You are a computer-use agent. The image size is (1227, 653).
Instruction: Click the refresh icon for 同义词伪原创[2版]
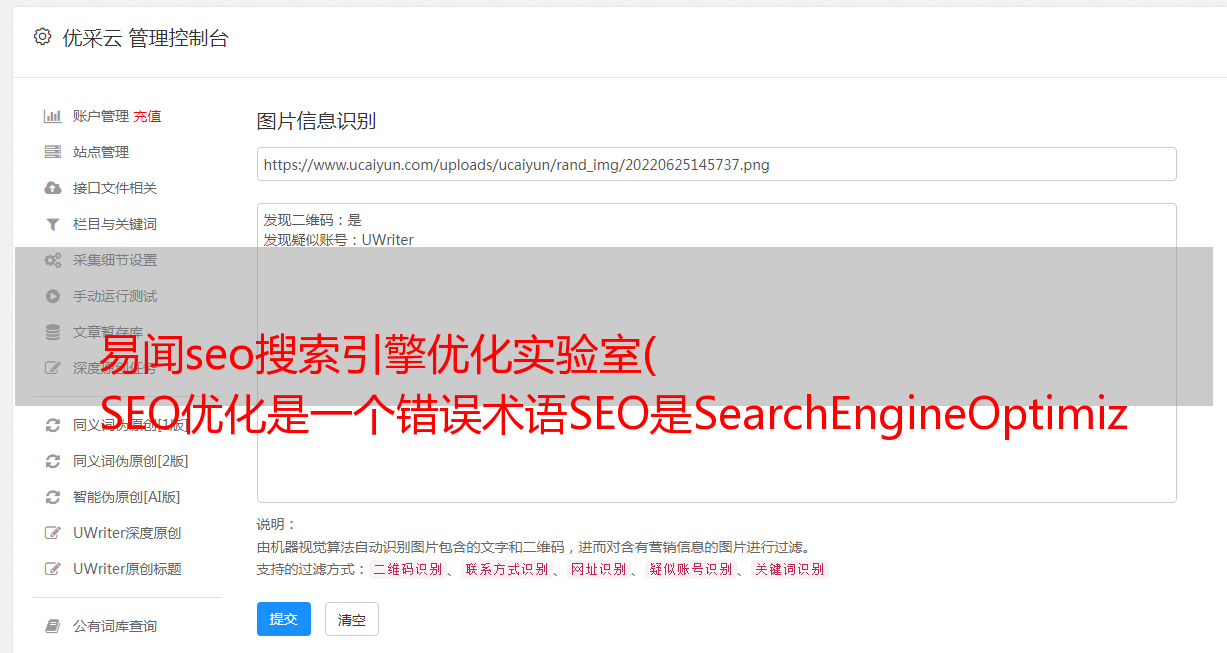click(x=53, y=461)
